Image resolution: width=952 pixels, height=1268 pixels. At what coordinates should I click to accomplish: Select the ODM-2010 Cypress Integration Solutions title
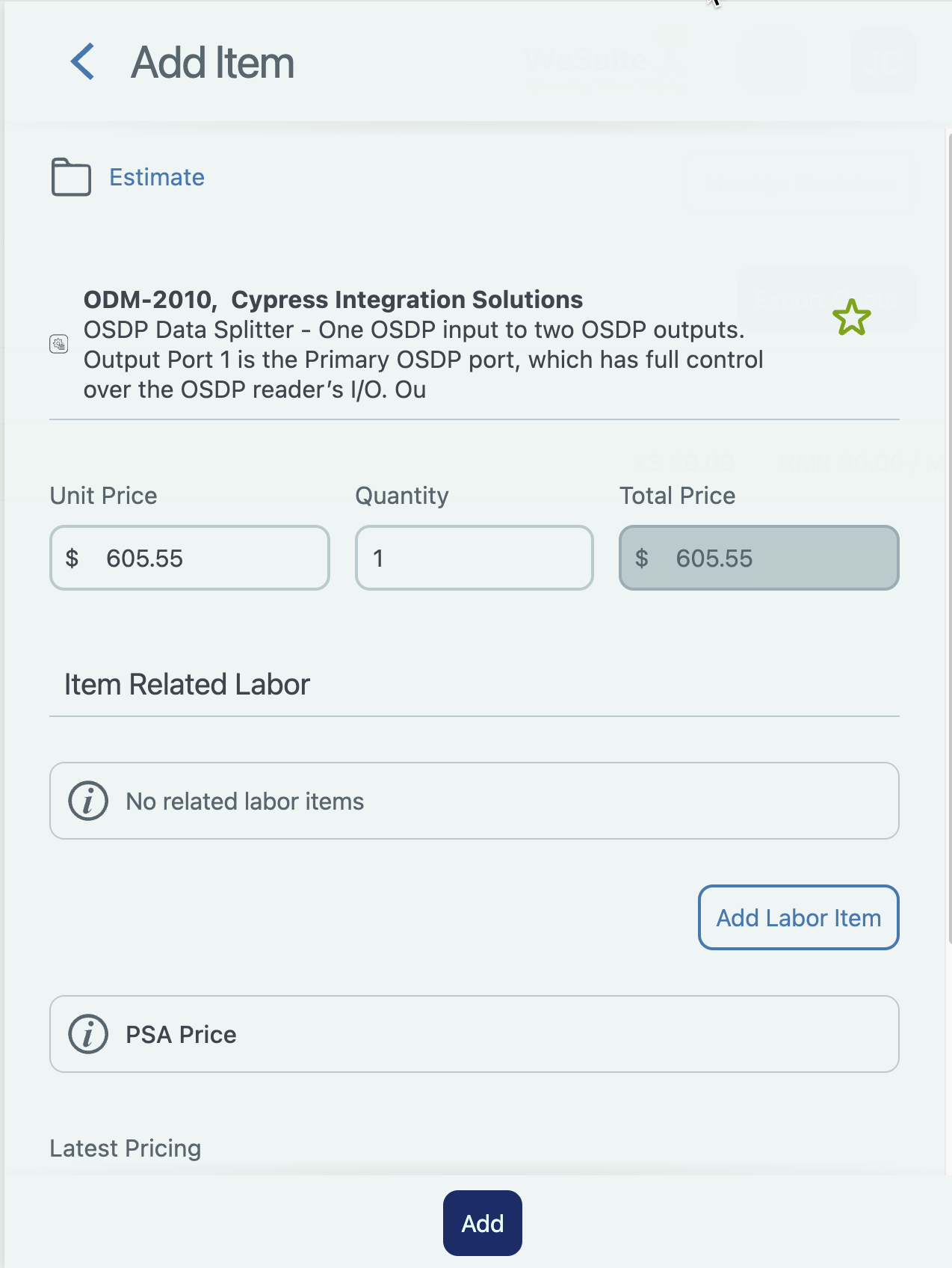(x=333, y=300)
